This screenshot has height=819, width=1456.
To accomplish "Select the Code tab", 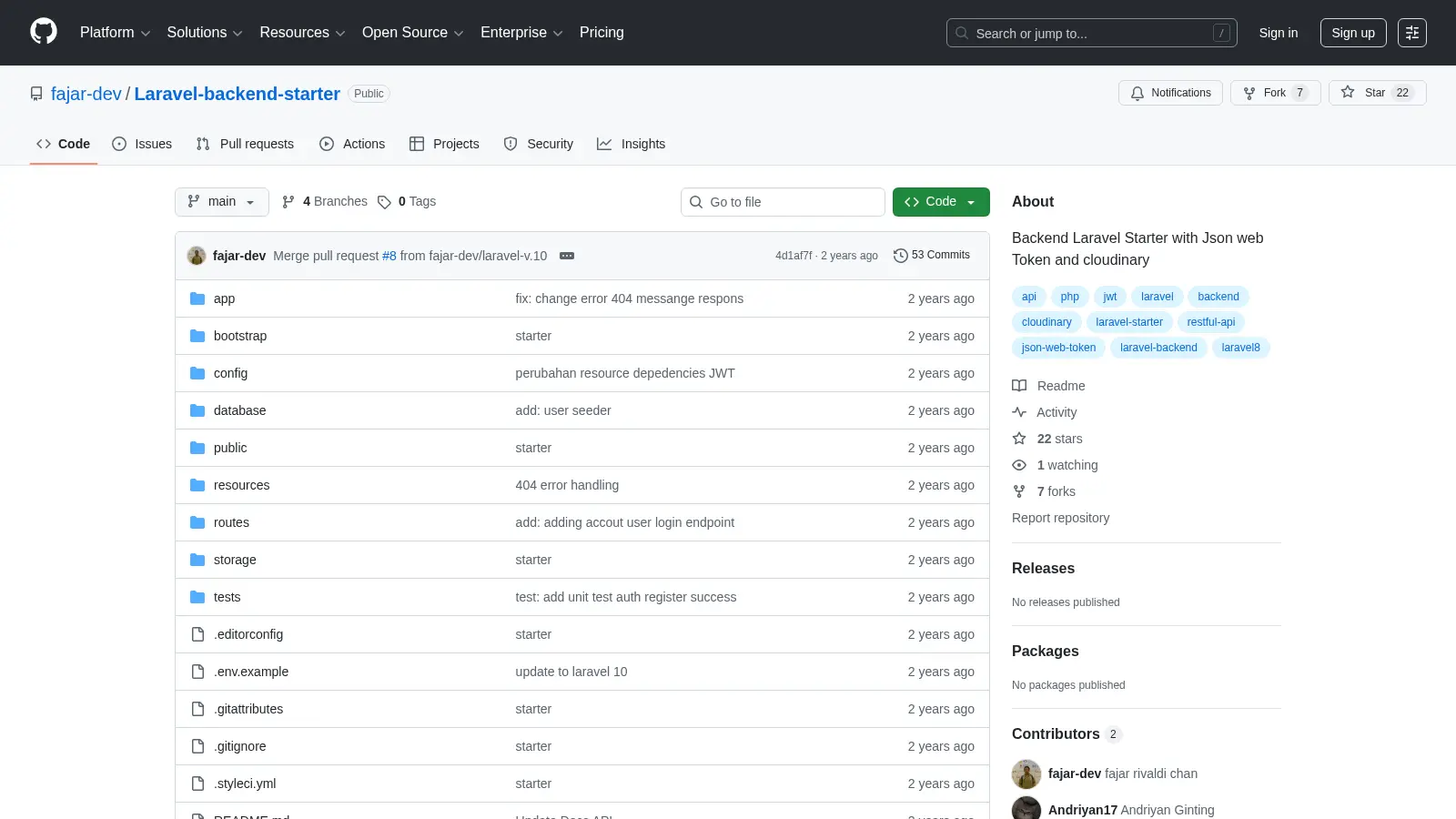I will pos(63,144).
